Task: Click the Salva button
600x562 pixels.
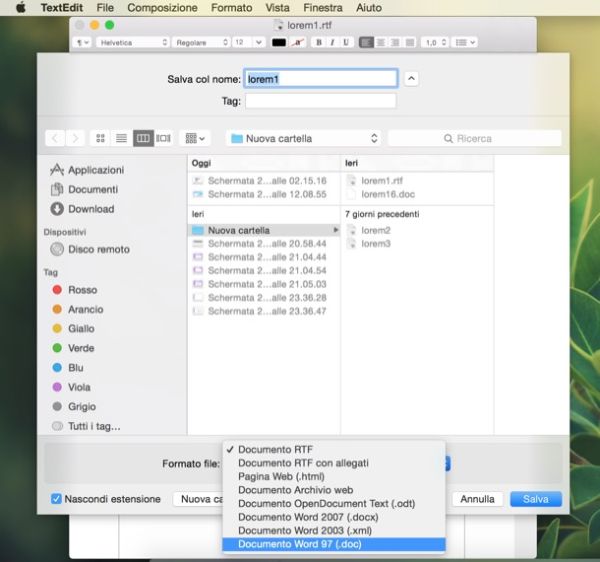Action: [x=535, y=499]
